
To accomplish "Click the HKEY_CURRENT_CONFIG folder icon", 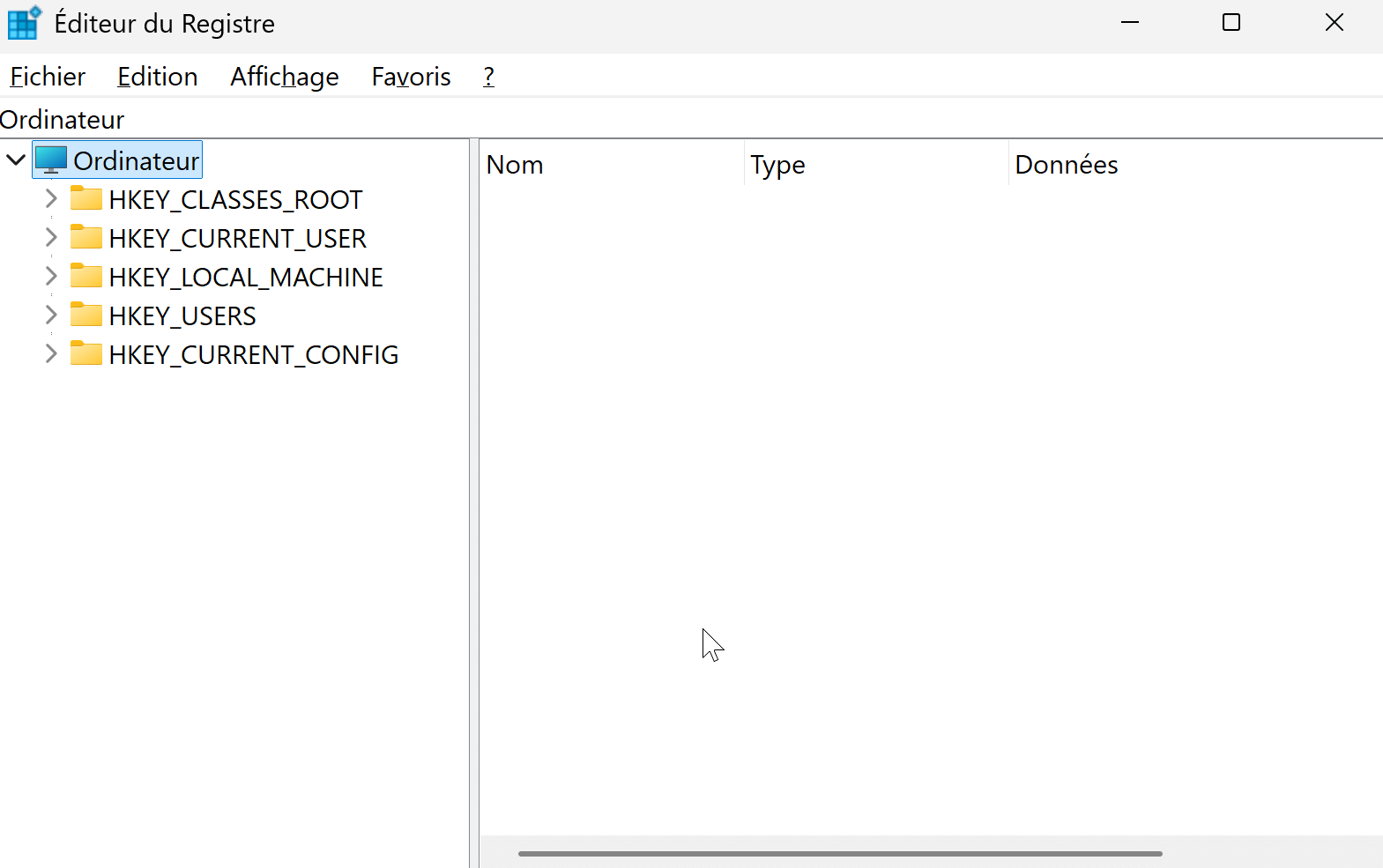I will coord(86,353).
